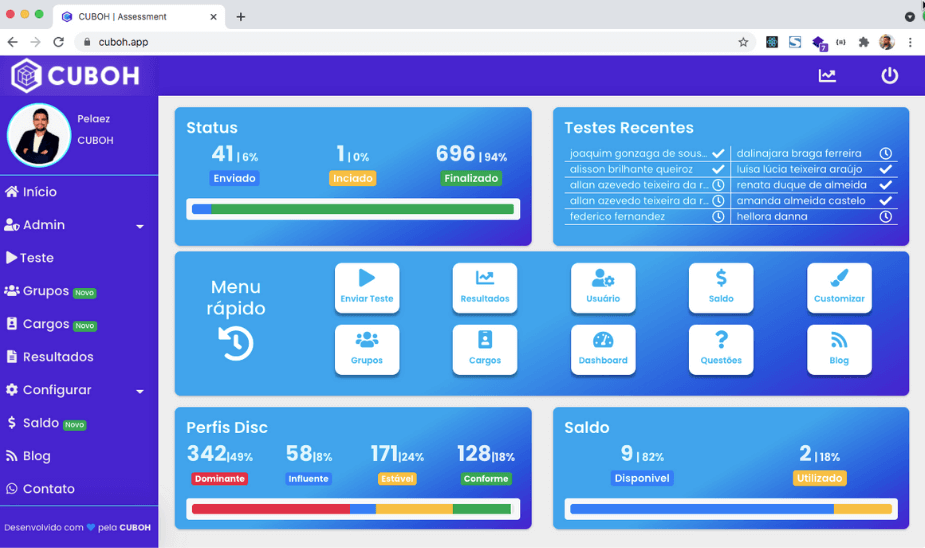Image resolution: width=925 pixels, height=548 pixels.
Task: Open Chrome three-dot menu
Action: tap(910, 42)
